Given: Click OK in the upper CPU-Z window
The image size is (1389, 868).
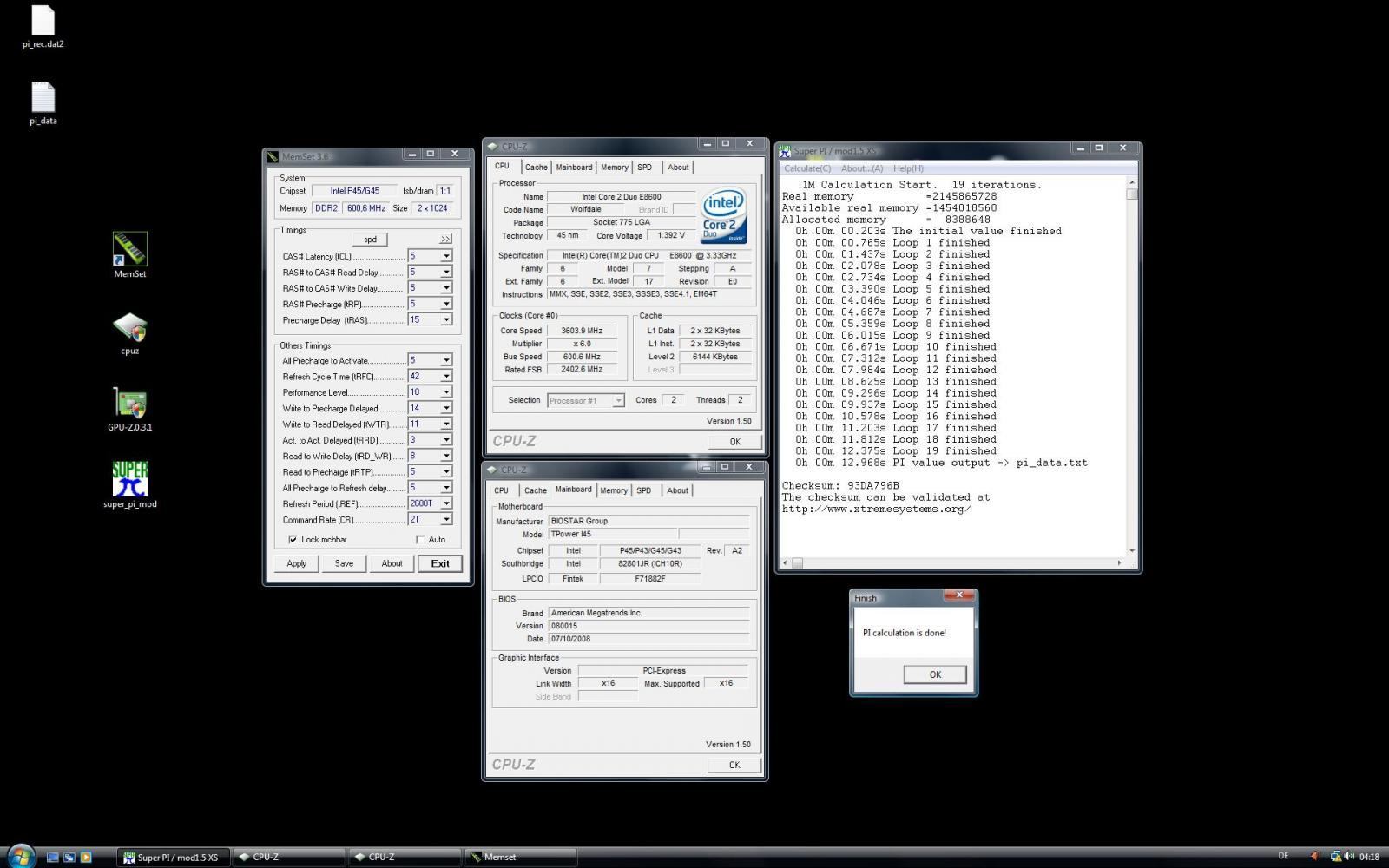Looking at the screenshot, I should [734, 442].
